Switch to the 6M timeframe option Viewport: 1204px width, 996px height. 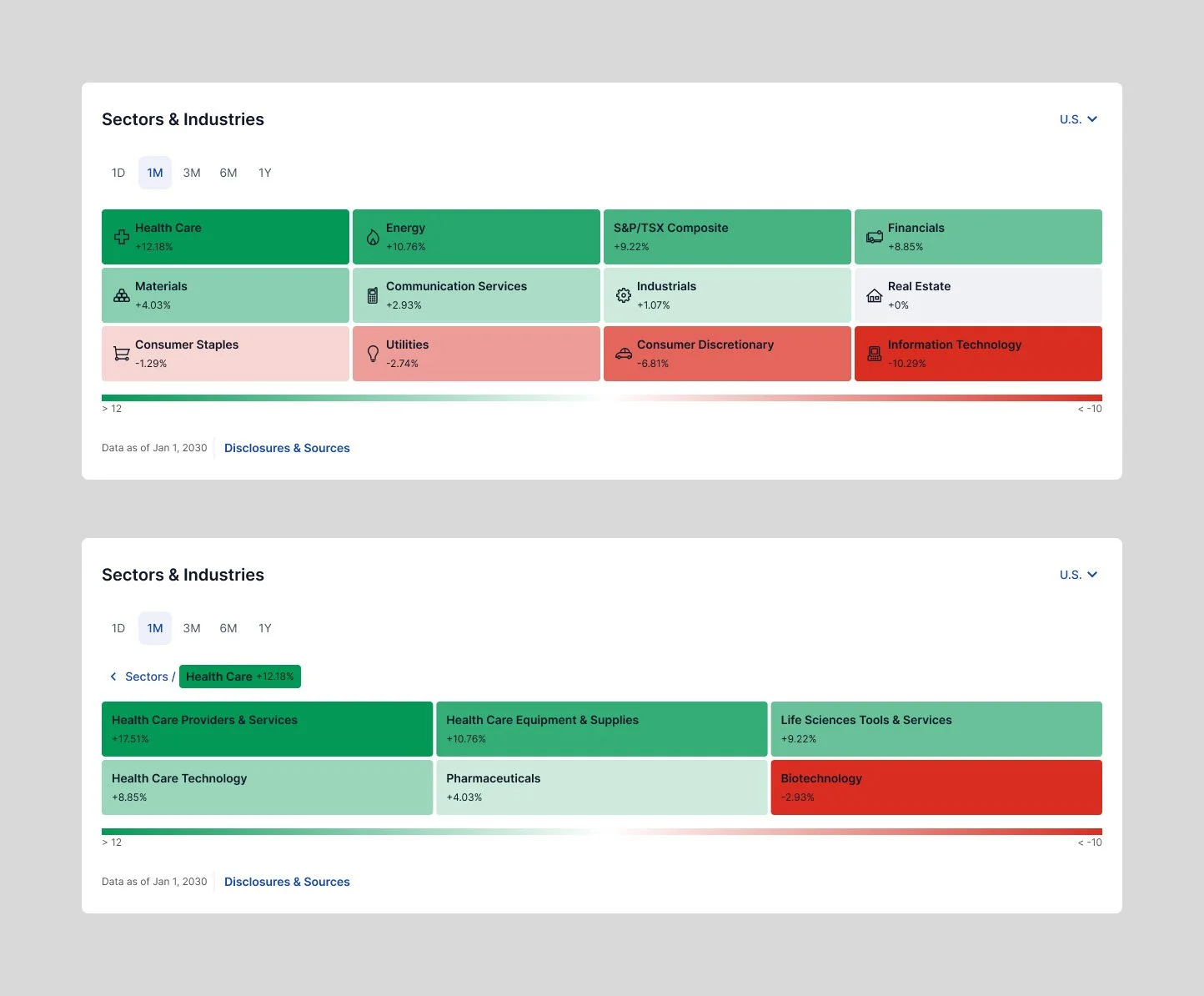(x=228, y=173)
